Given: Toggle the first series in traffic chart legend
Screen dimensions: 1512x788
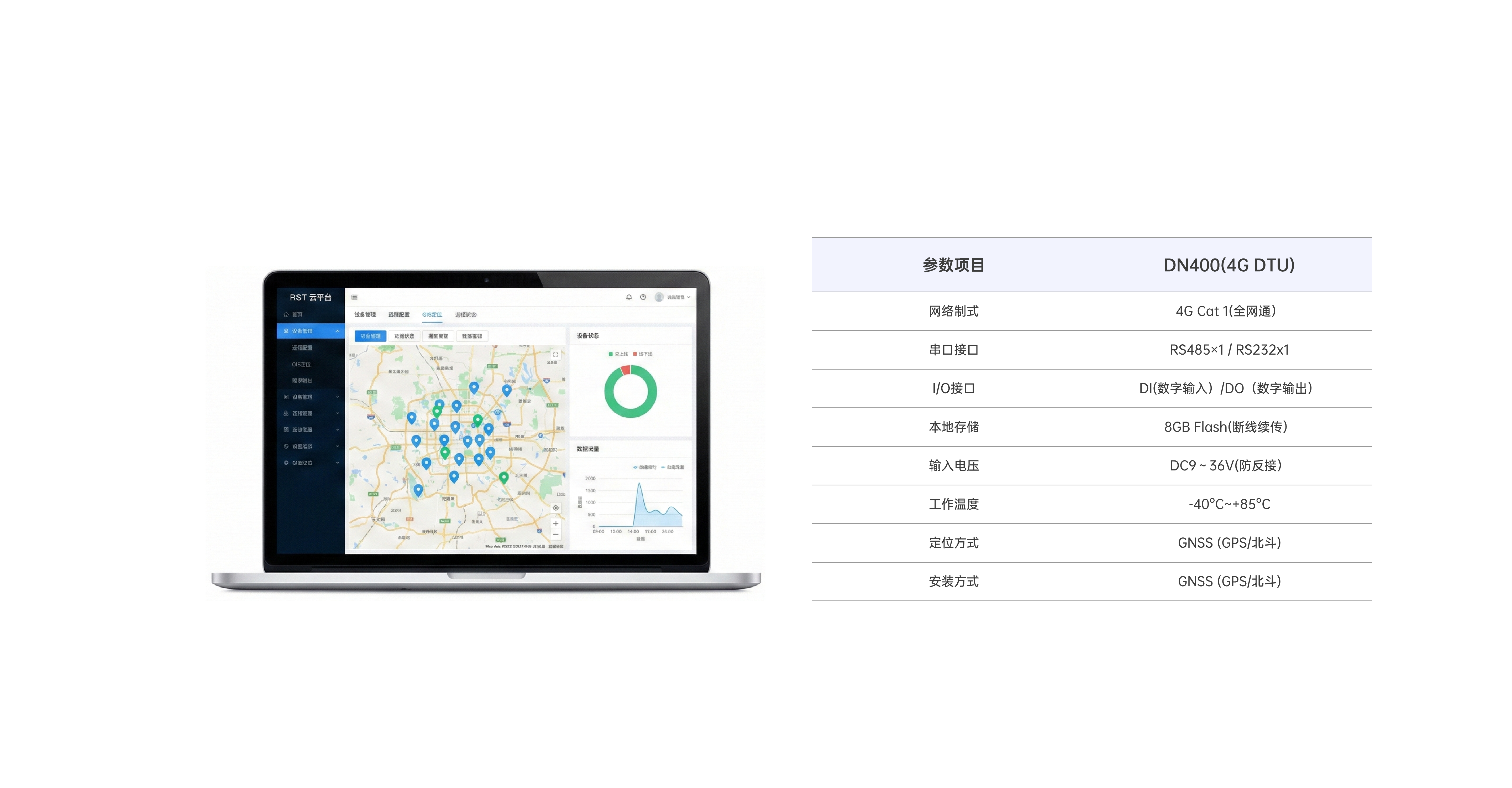Looking at the screenshot, I should coord(644,467).
